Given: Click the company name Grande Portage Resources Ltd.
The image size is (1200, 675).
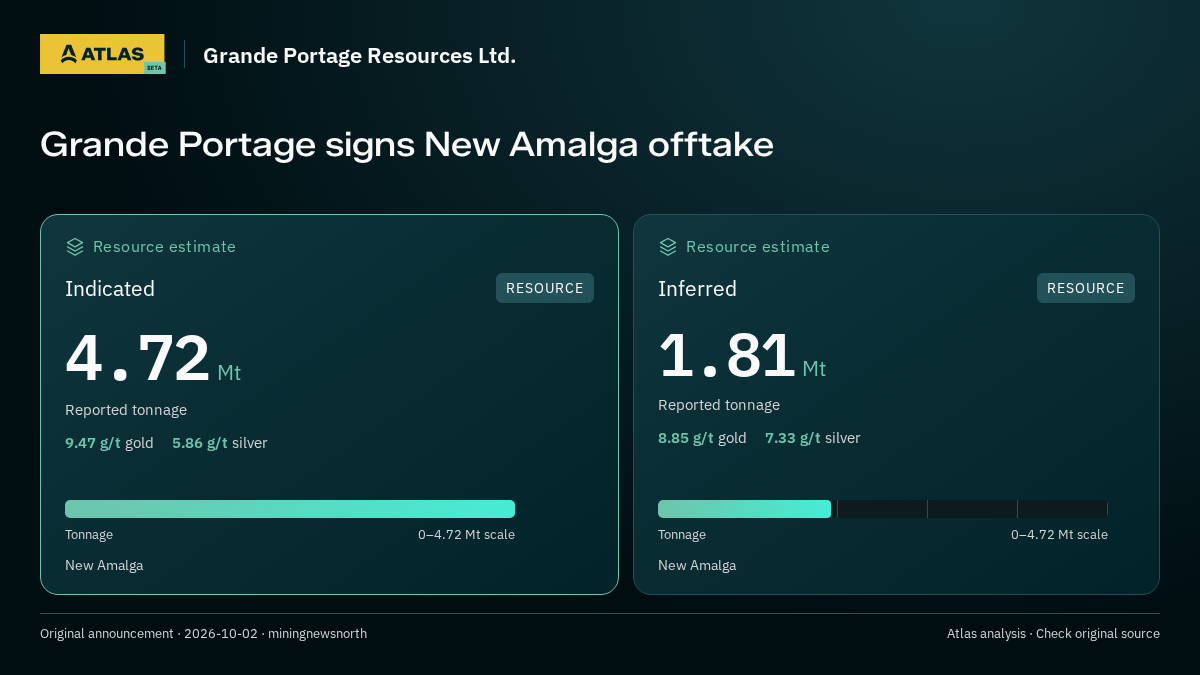Looking at the screenshot, I should (360, 56).
